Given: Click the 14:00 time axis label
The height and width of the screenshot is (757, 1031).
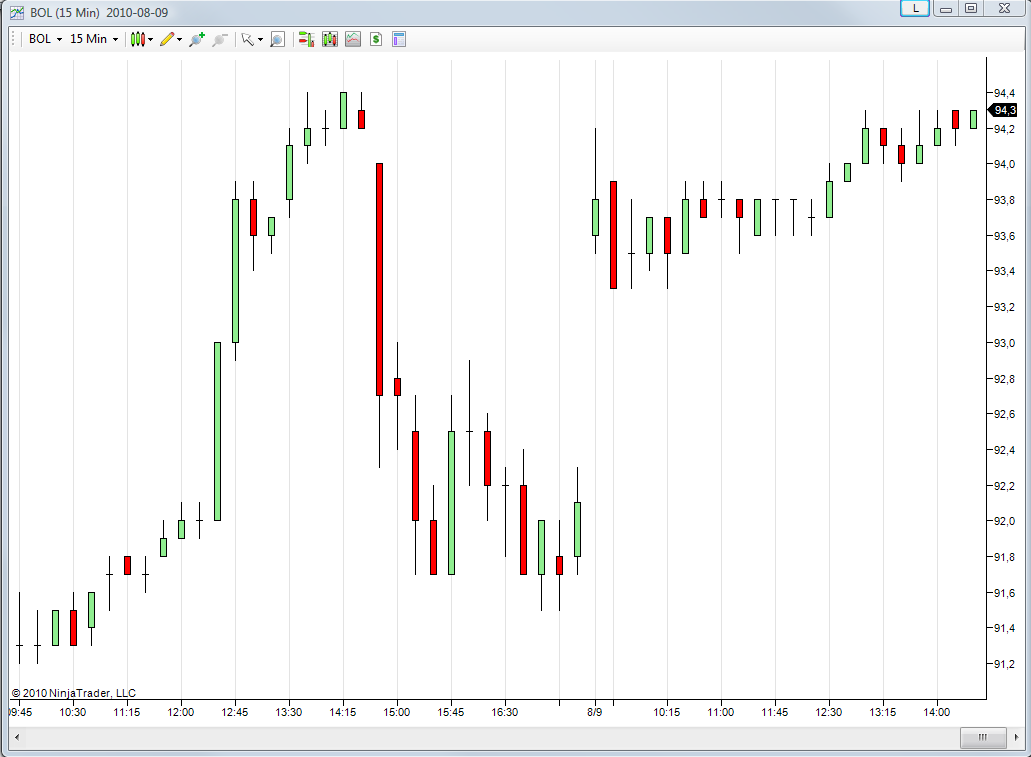Looking at the screenshot, I should [936, 712].
